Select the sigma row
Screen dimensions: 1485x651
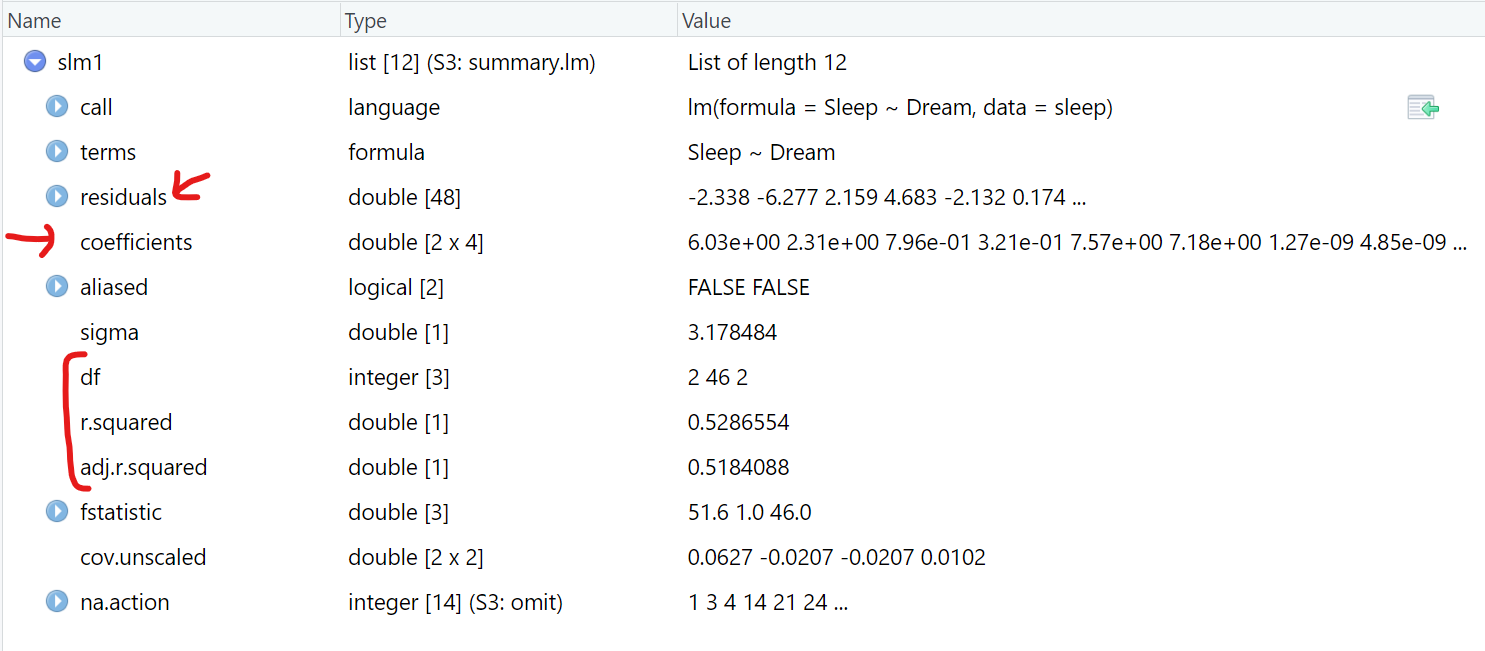(x=109, y=332)
